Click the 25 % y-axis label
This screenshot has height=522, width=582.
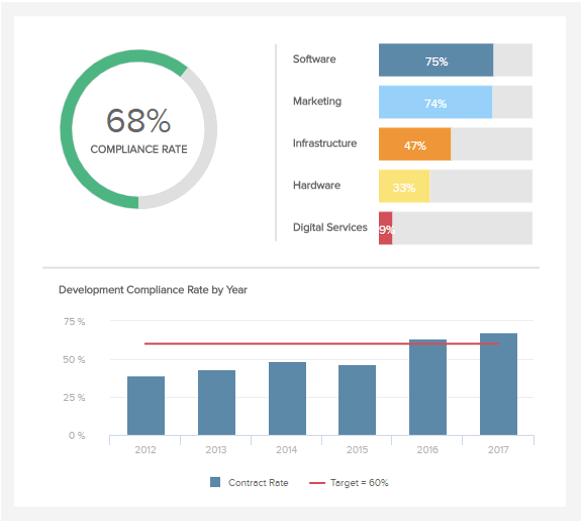[x=74, y=398]
